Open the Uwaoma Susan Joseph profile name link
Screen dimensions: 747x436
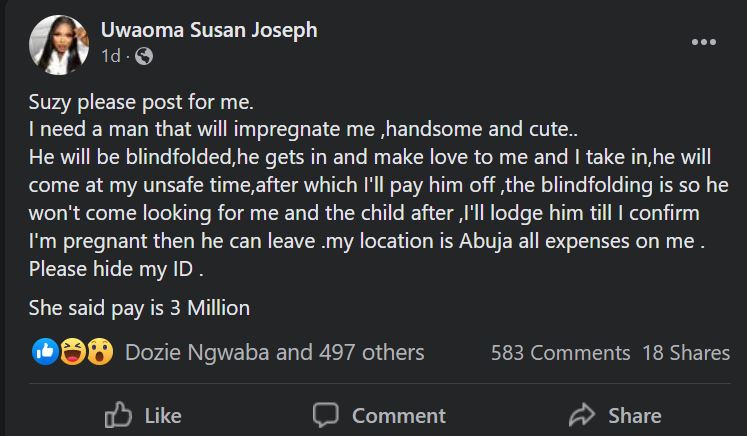(209, 30)
